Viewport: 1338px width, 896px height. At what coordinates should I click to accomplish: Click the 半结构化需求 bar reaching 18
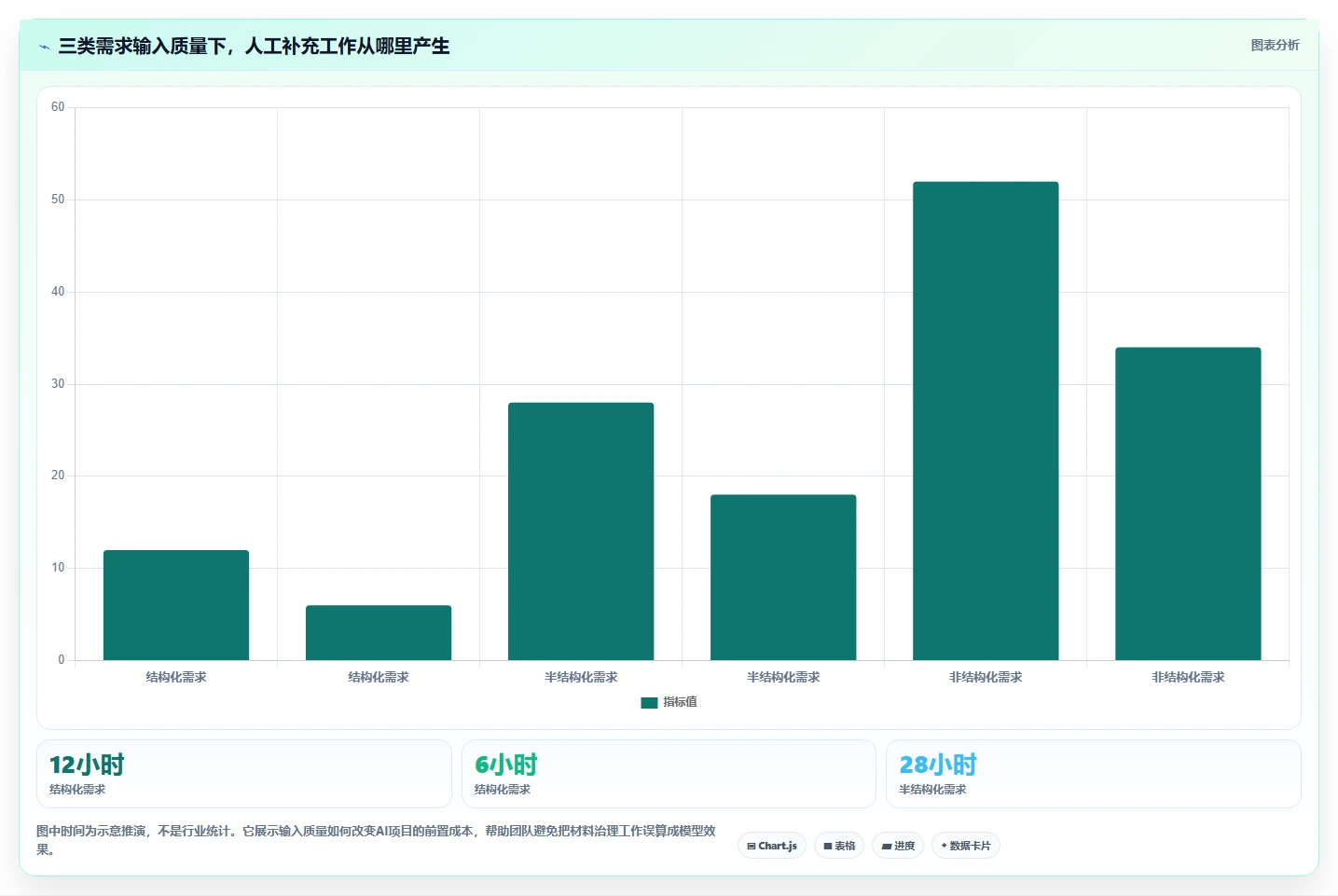[x=783, y=577]
